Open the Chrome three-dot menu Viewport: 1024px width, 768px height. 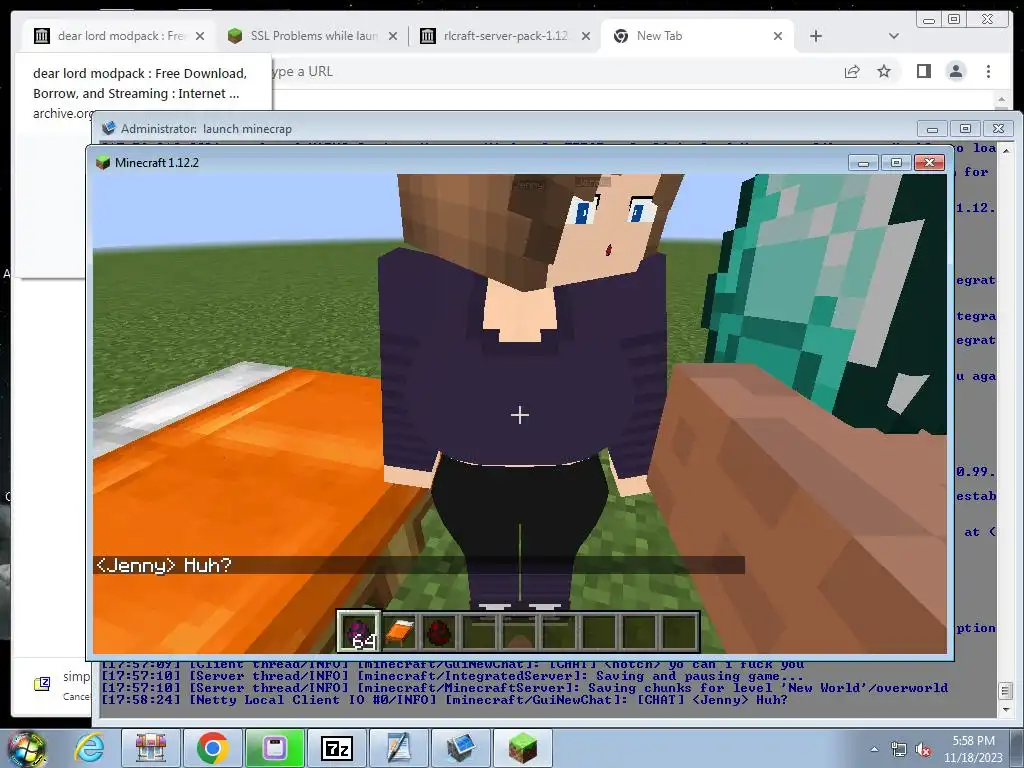pyautogui.click(x=988, y=71)
